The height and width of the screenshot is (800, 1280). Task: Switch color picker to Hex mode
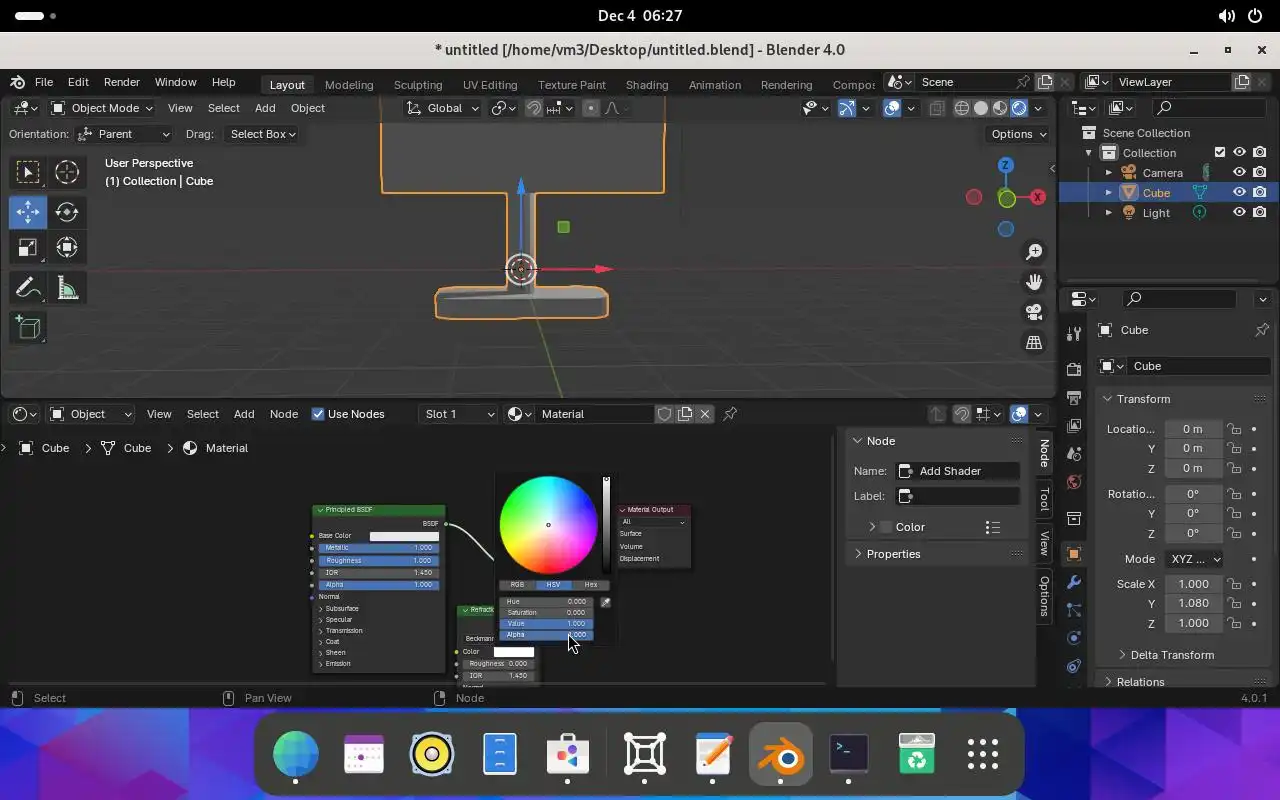coord(591,584)
